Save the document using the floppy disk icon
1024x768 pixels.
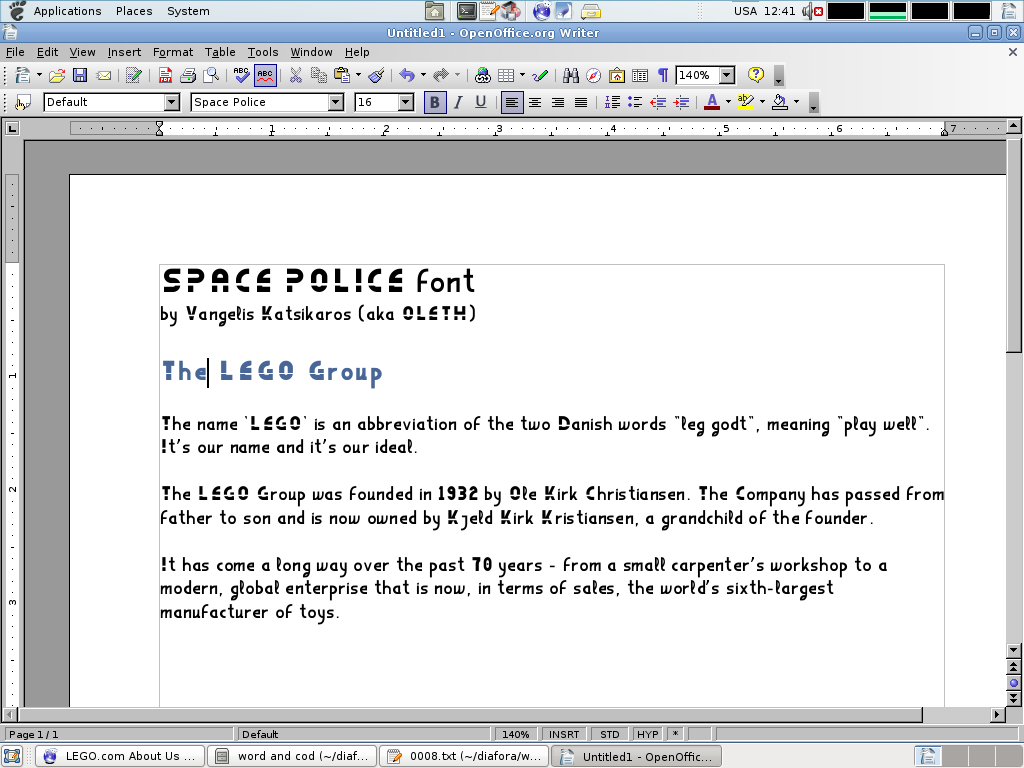80,76
